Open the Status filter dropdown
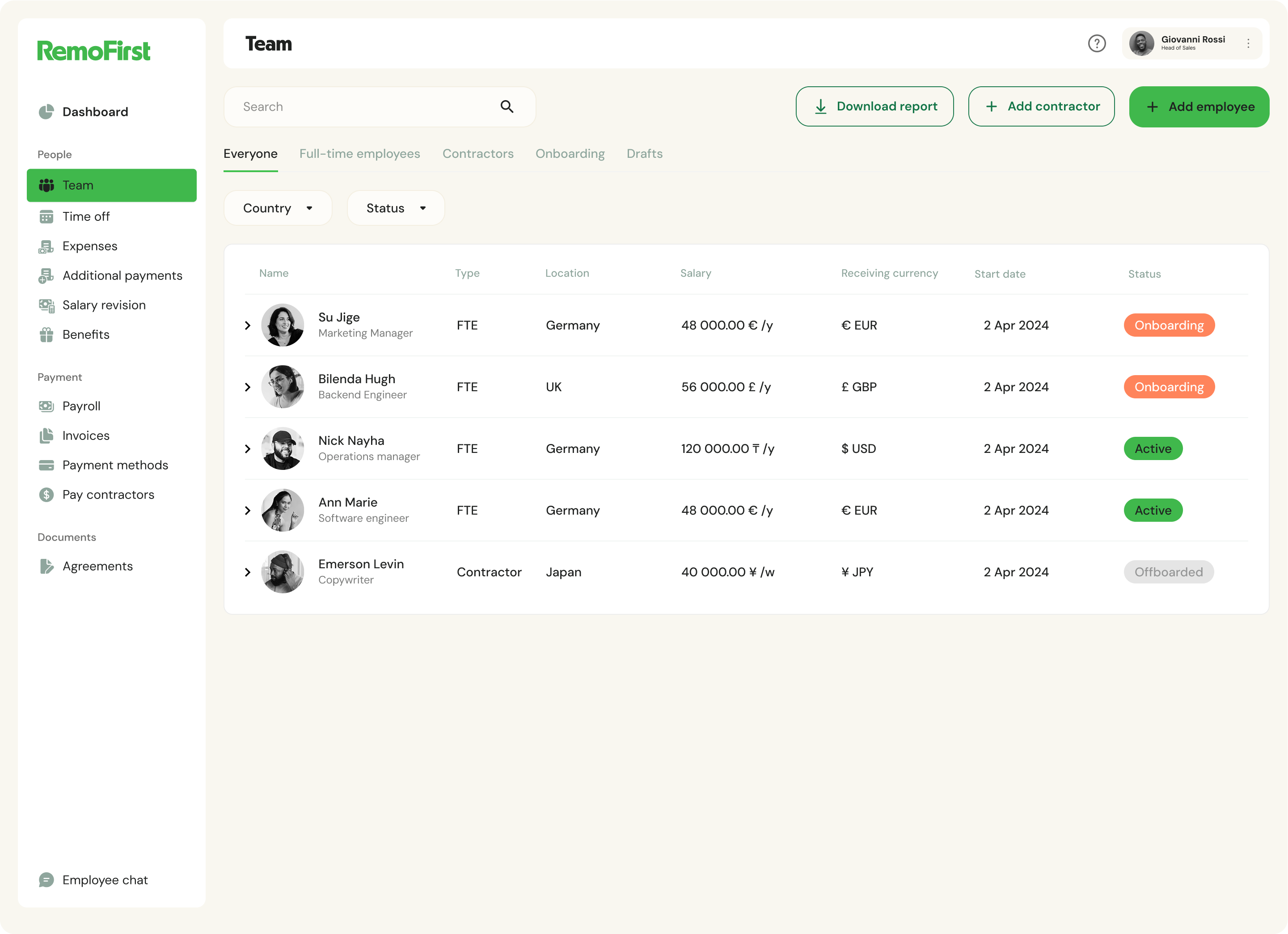This screenshot has width=1288, height=934. tap(395, 208)
